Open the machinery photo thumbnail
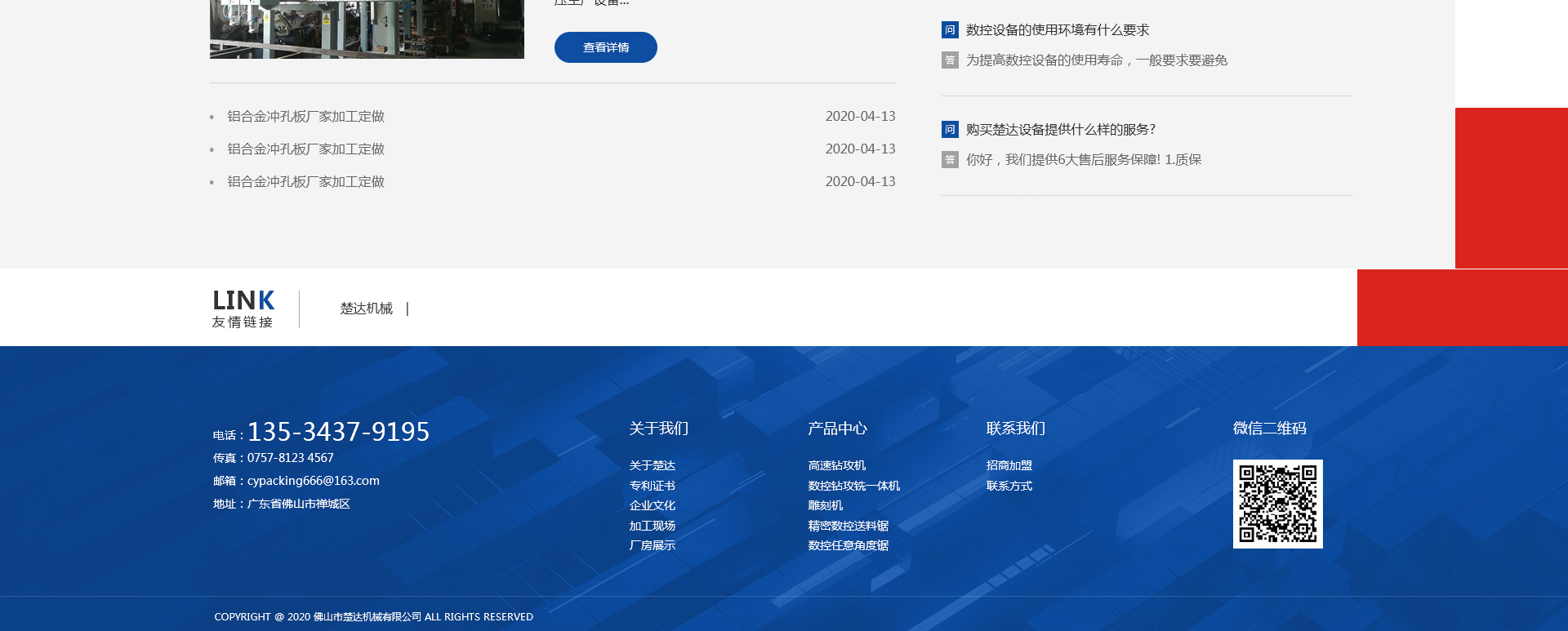Screen dimensions: 1568x631 367,29
